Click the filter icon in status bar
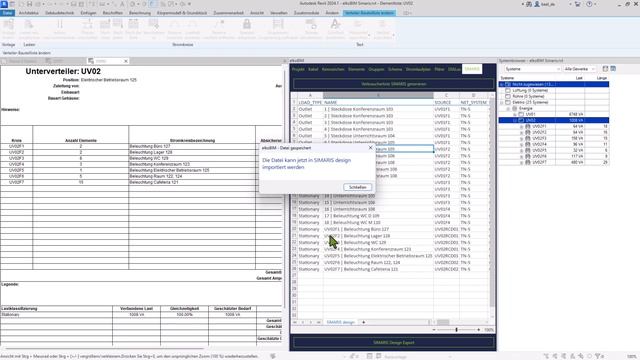The width and height of the screenshot is (640, 360). point(598,356)
